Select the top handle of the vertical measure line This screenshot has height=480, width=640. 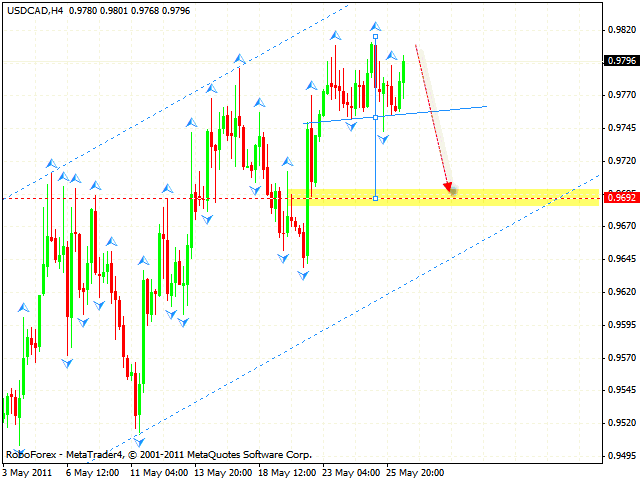tap(375, 36)
